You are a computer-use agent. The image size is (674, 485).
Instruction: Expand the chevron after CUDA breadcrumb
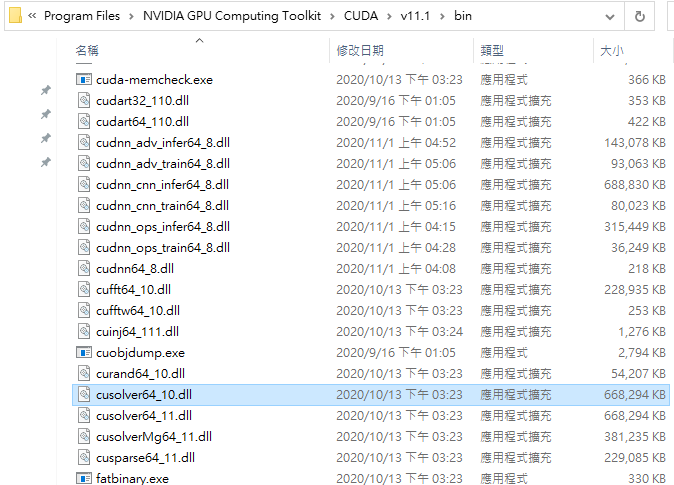(x=389, y=16)
